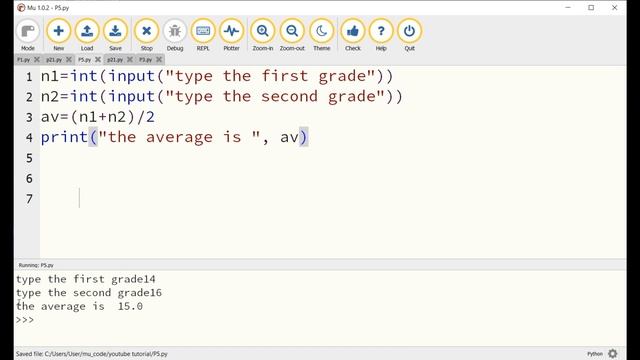Screen dimensions: 640x360
Task: Close the P5.py tab
Action: pos(98,60)
